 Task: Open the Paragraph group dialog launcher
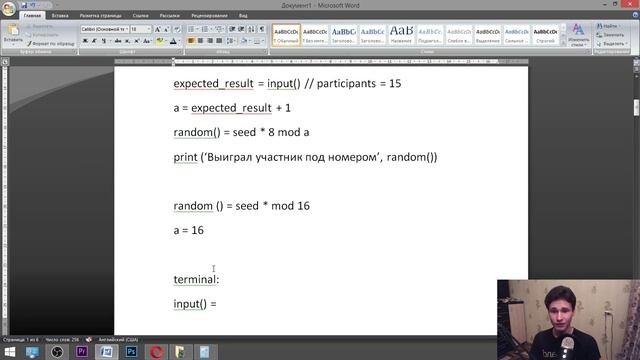pos(265,52)
